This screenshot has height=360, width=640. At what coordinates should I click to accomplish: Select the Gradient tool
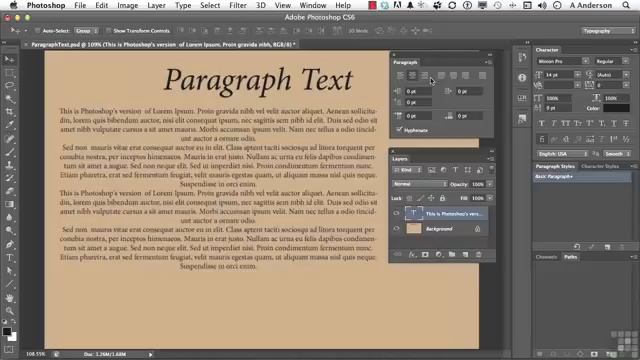[x=9, y=204]
